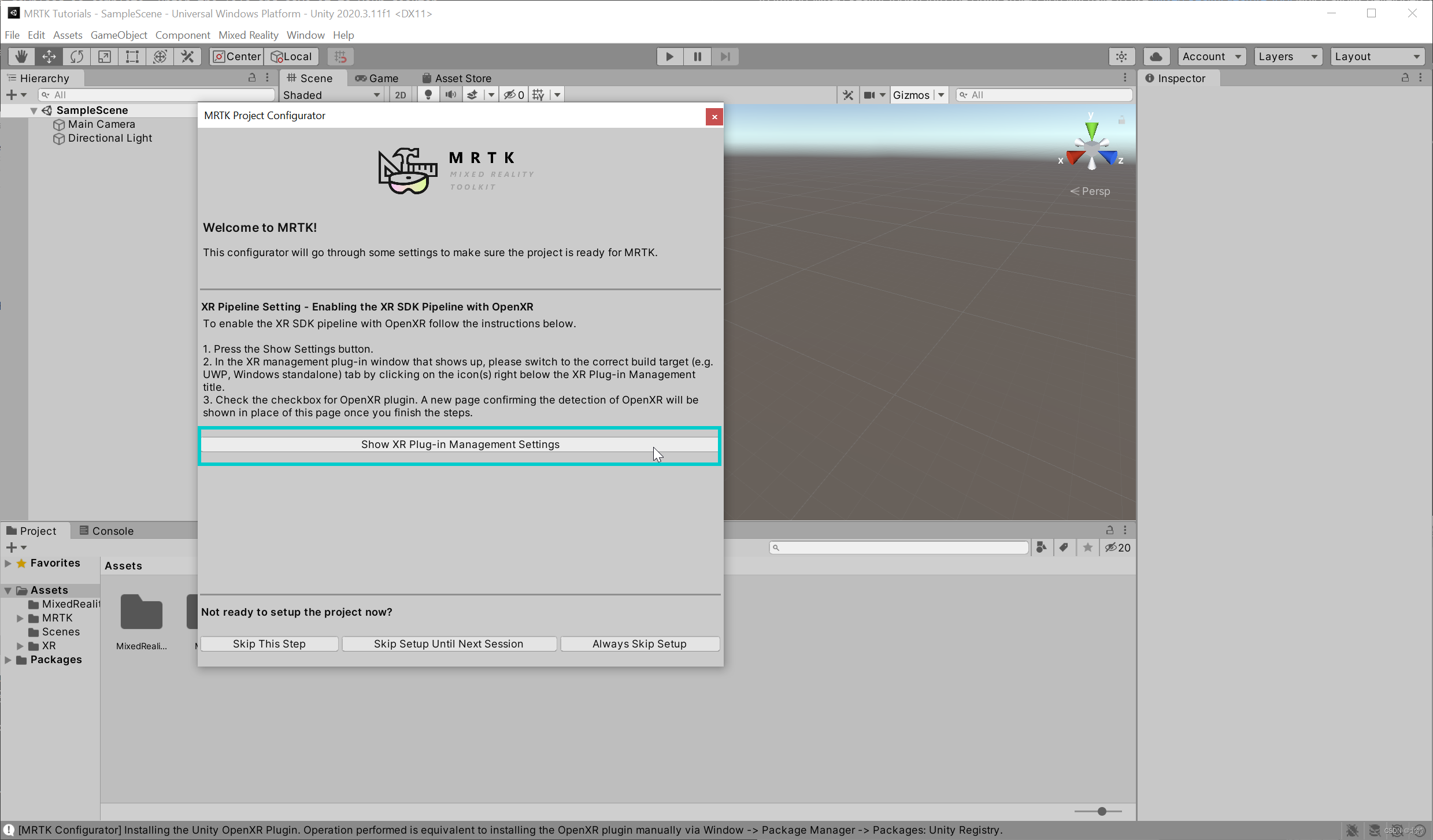The width and height of the screenshot is (1433, 840).
Task: Open scene component tools icon
Action: point(848,95)
